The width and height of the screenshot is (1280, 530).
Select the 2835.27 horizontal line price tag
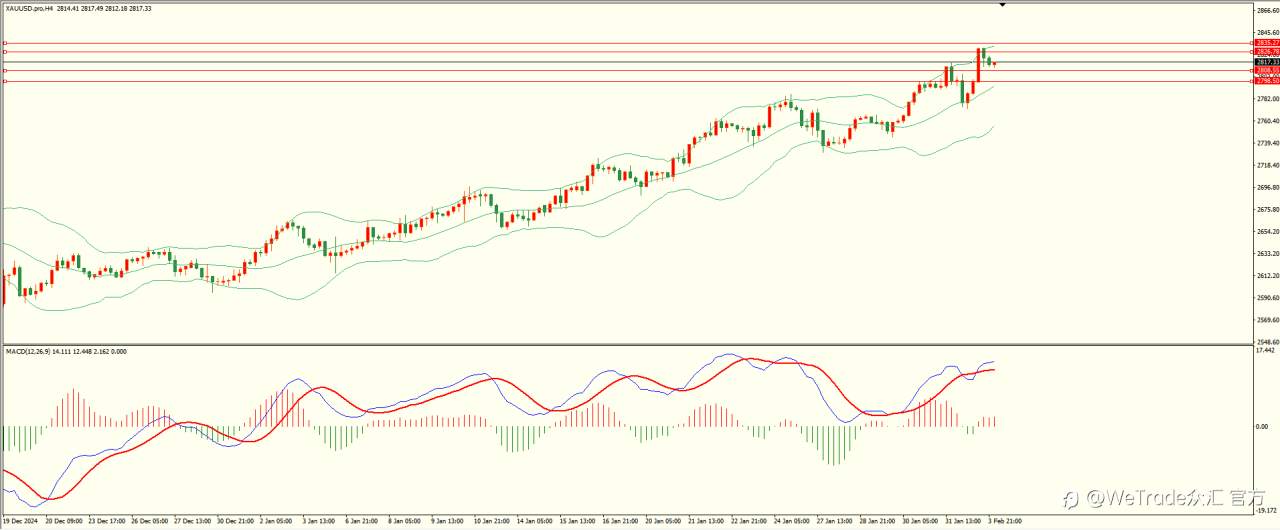(1267, 43)
